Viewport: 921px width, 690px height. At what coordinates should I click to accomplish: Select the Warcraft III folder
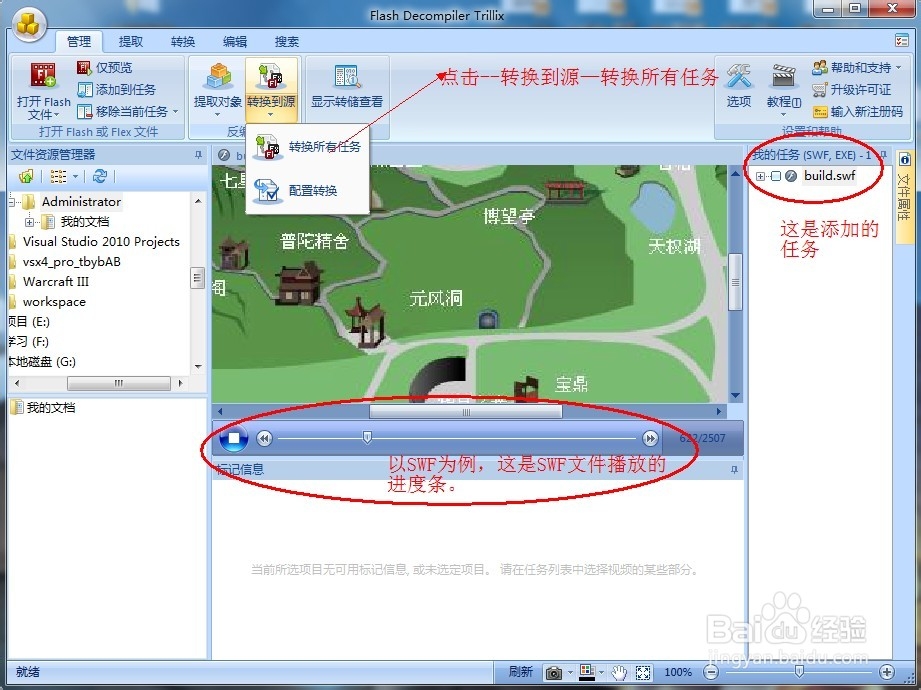click(55, 282)
